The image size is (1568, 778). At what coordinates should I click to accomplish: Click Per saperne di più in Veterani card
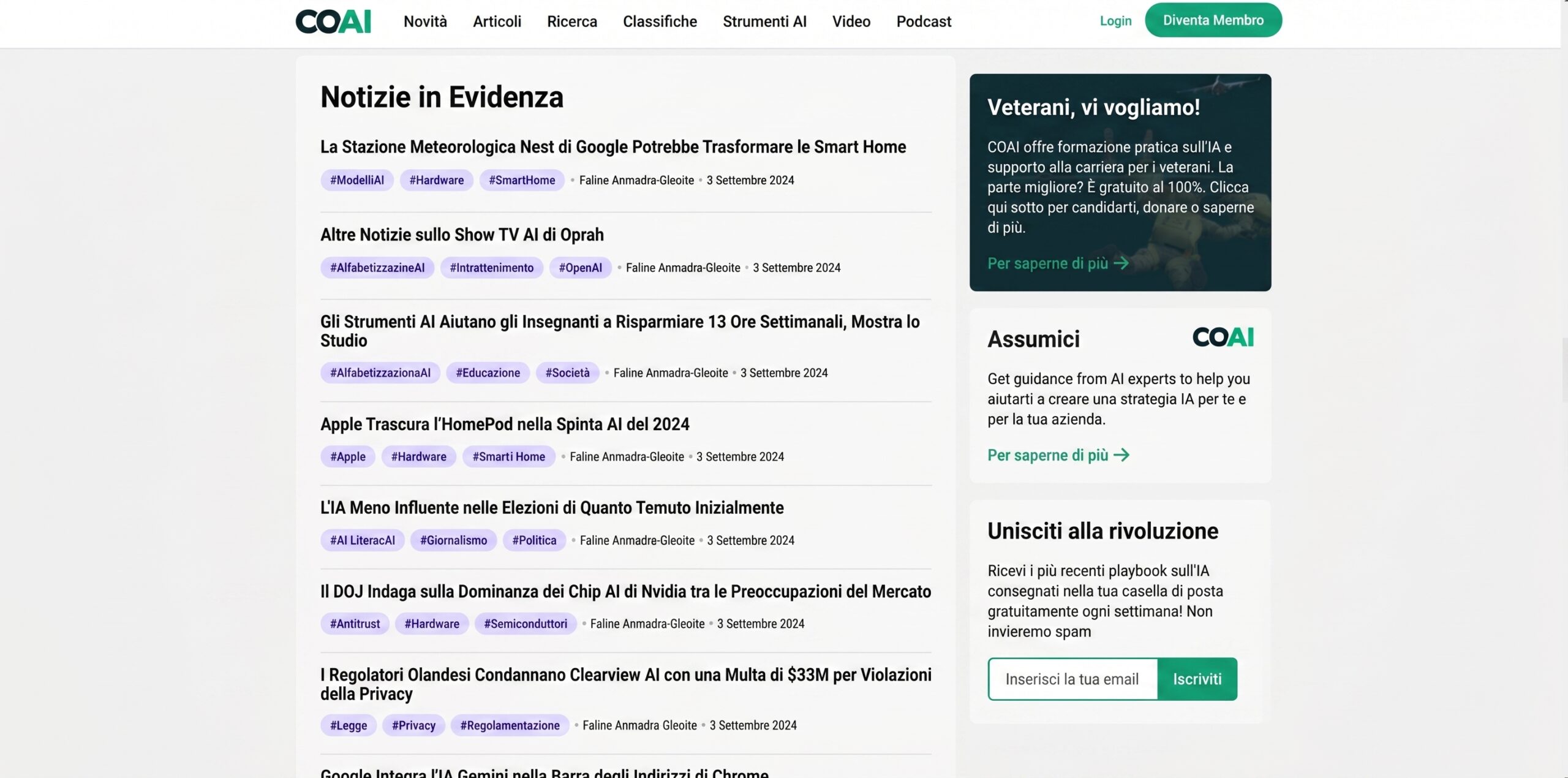tap(1047, 263)
